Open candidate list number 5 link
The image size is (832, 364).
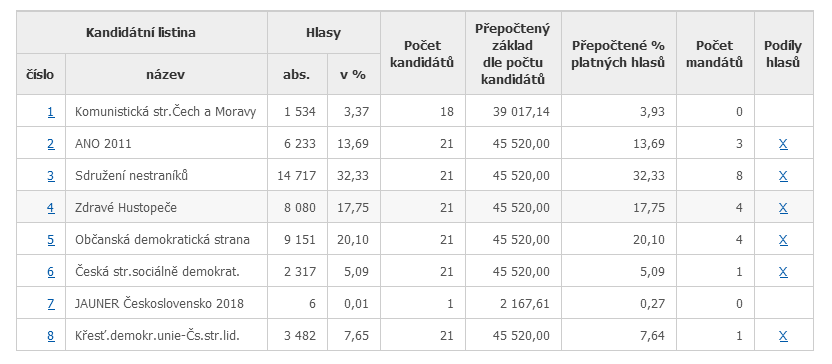click(51, 240)
